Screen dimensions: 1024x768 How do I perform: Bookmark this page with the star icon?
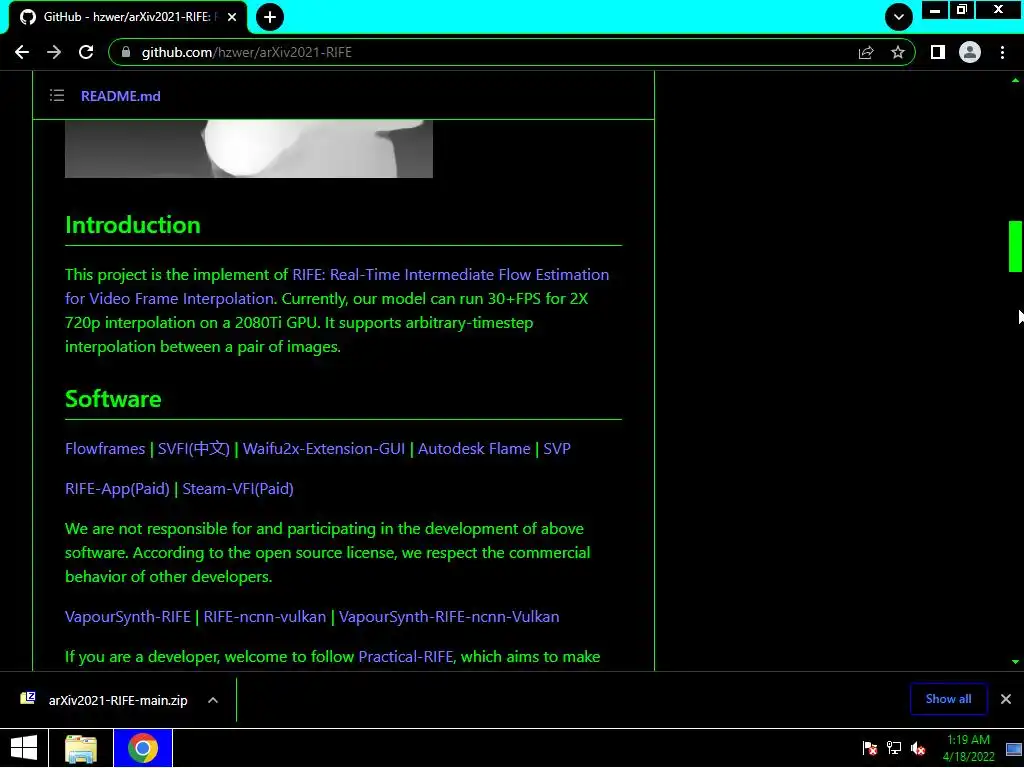898,52
